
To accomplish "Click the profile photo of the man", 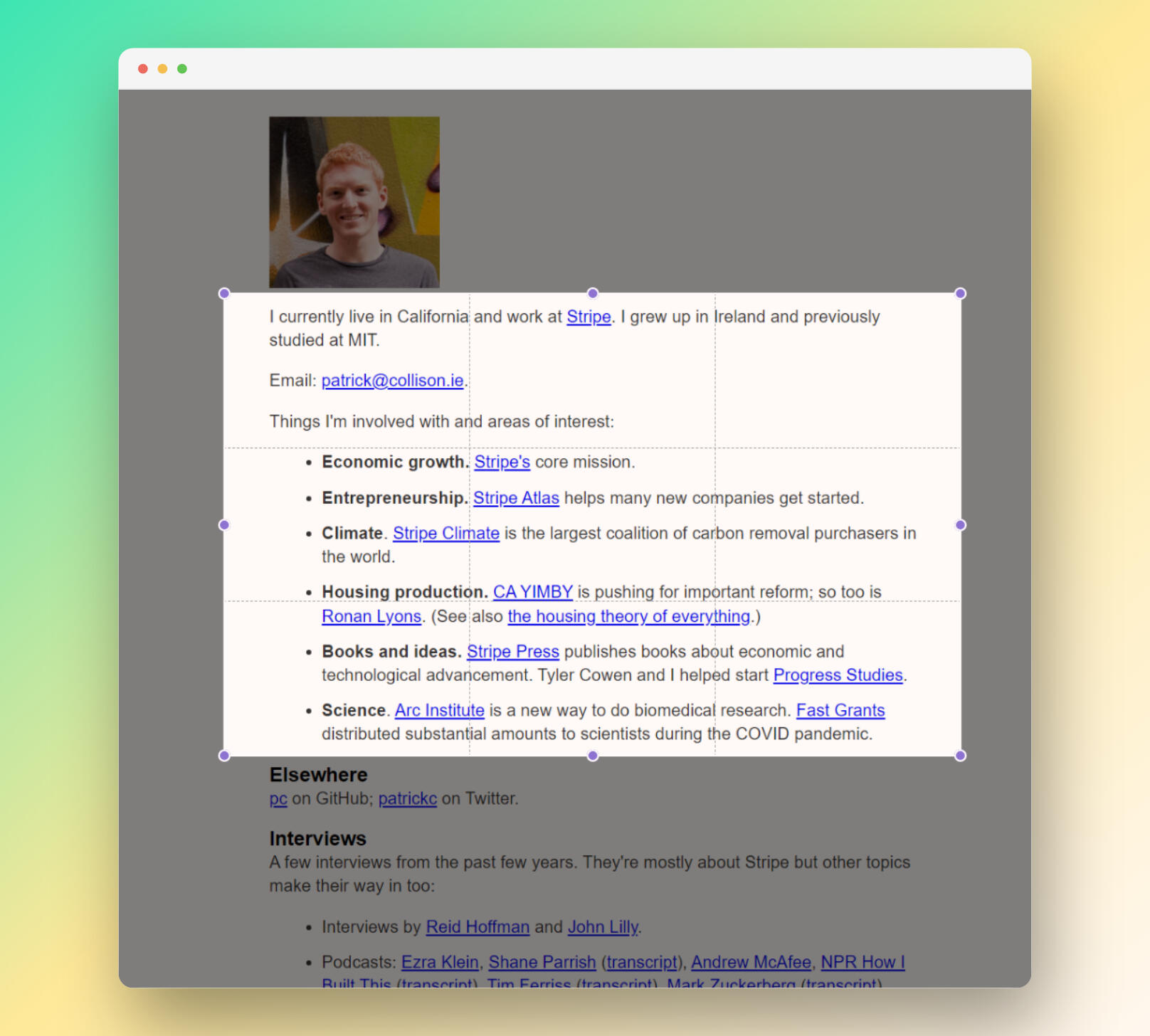I will [354, 202].
